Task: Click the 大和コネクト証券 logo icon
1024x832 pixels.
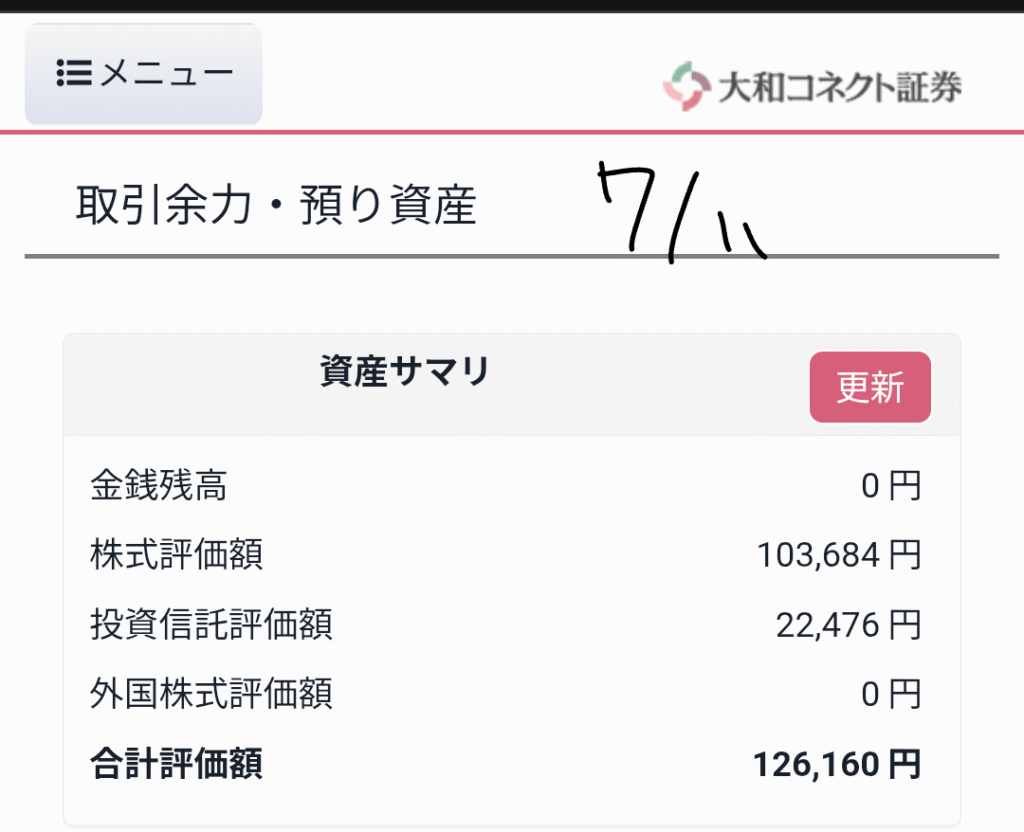Action: click(x=686, y=86)
